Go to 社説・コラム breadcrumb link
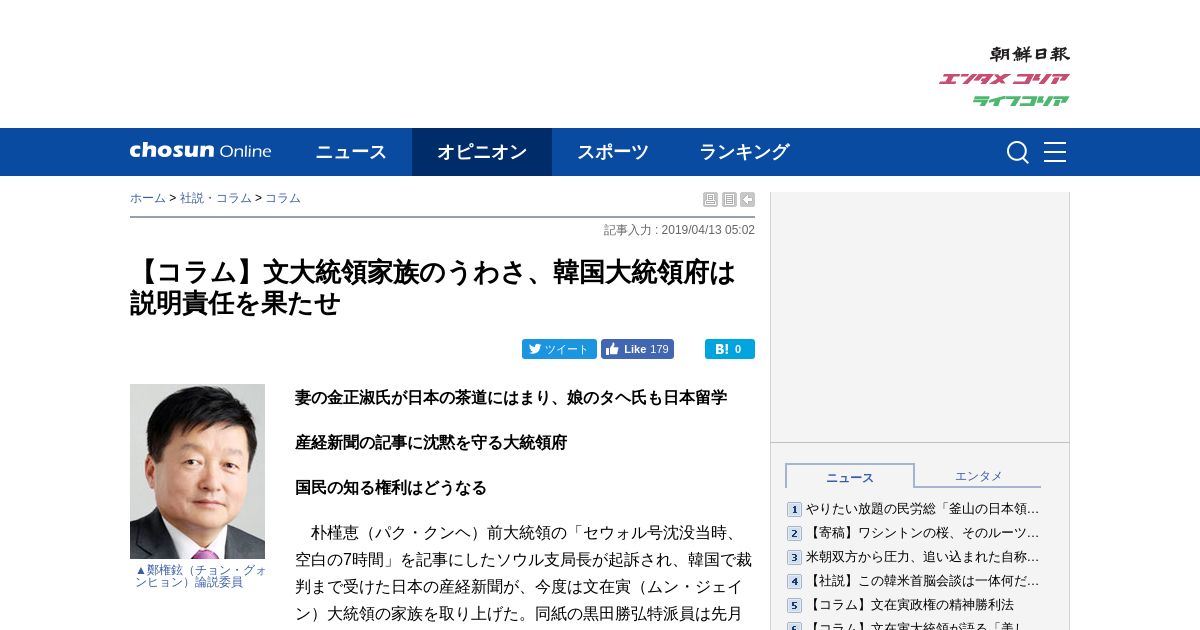 [216, 198]
